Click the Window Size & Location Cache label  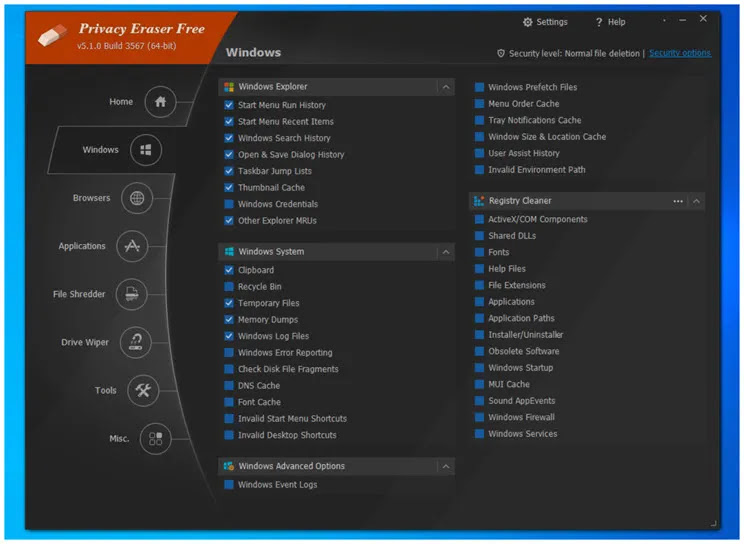click(547, 137)
